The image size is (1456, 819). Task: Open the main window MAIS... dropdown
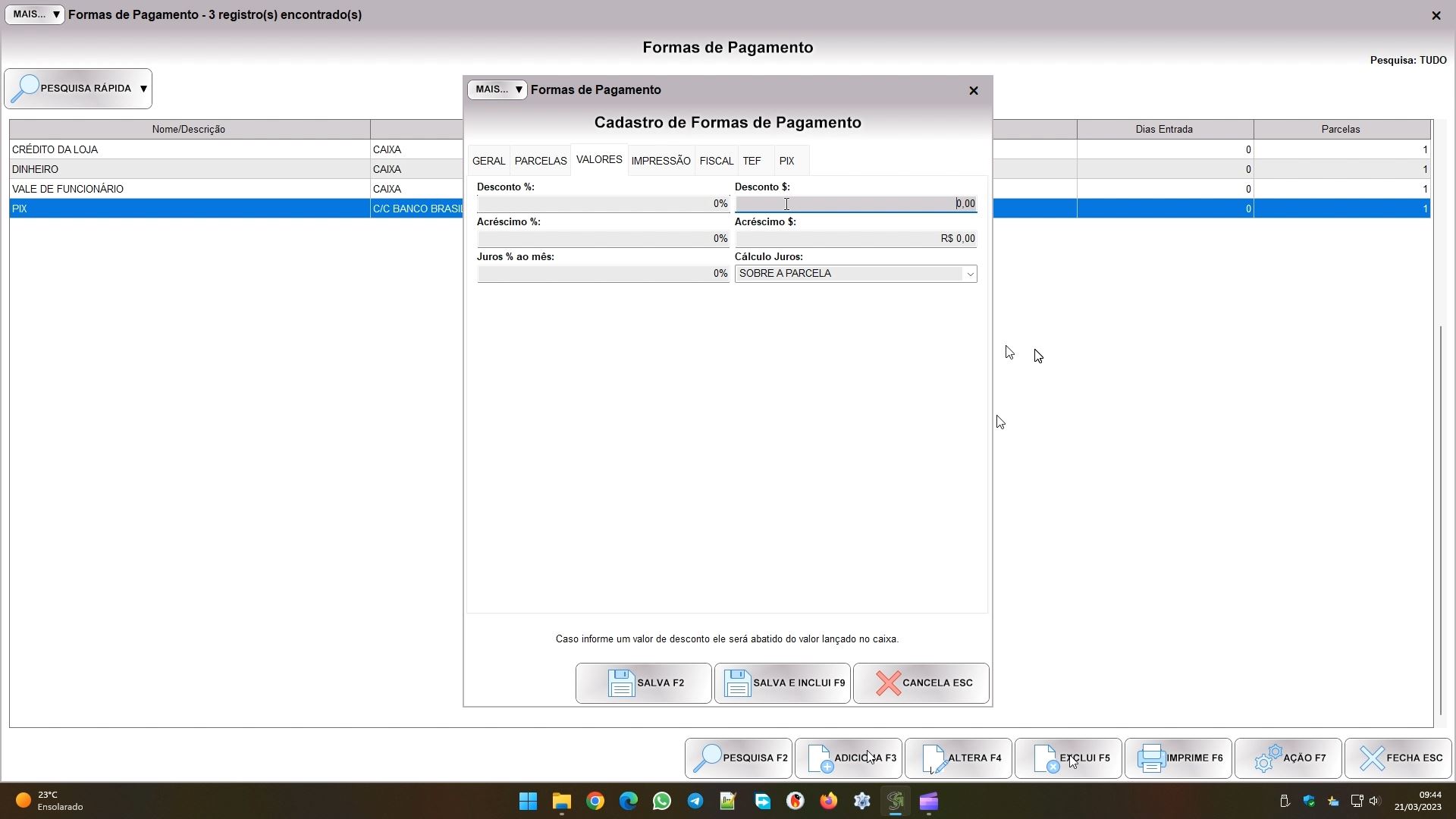[35, 14]
